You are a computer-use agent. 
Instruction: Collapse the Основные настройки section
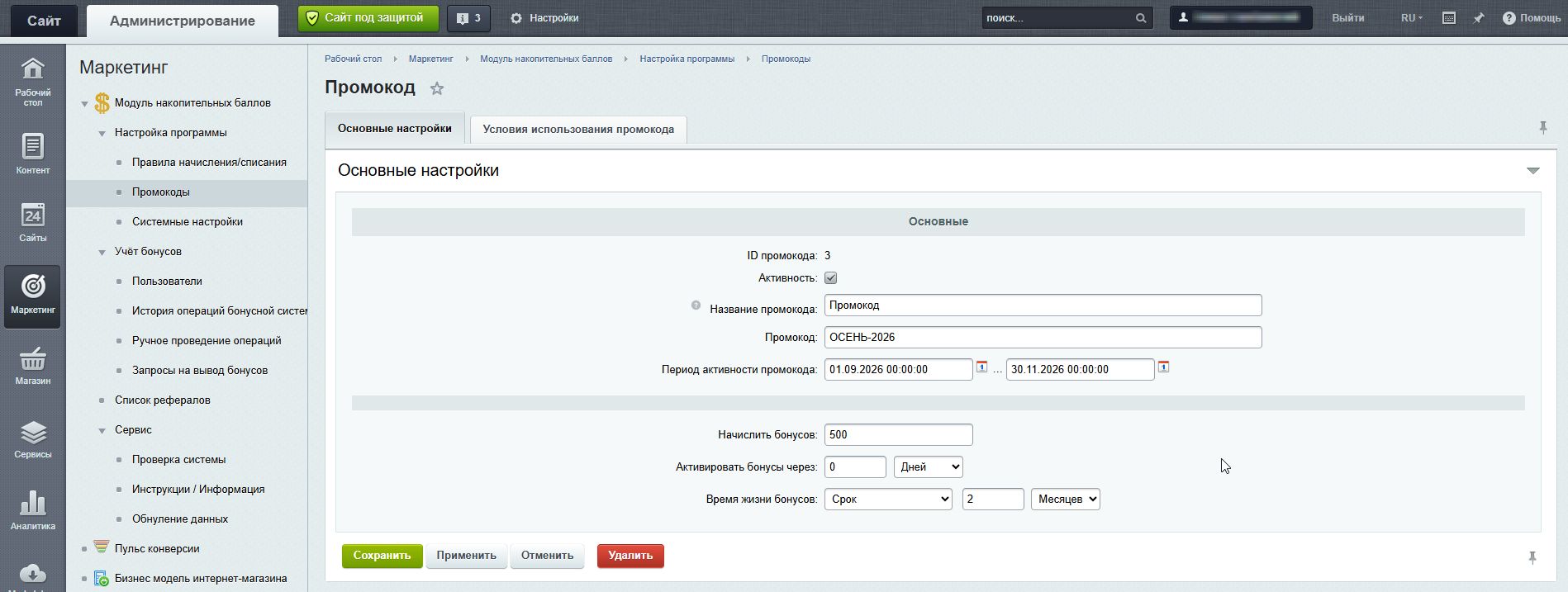tap(1533, 171)
